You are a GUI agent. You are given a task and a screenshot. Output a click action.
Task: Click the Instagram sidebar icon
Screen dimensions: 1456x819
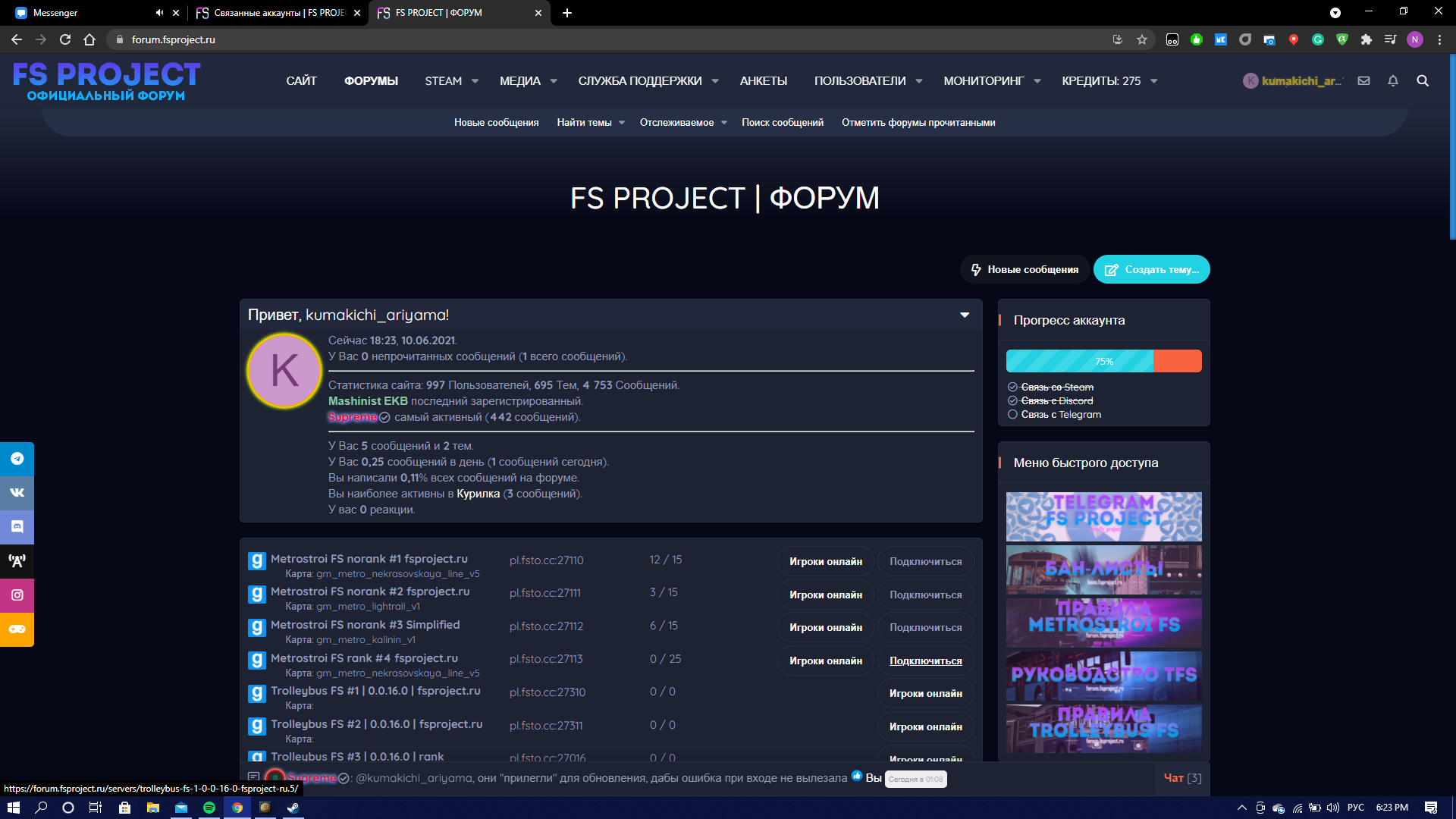pyautogui.click(x=17, y=595)
